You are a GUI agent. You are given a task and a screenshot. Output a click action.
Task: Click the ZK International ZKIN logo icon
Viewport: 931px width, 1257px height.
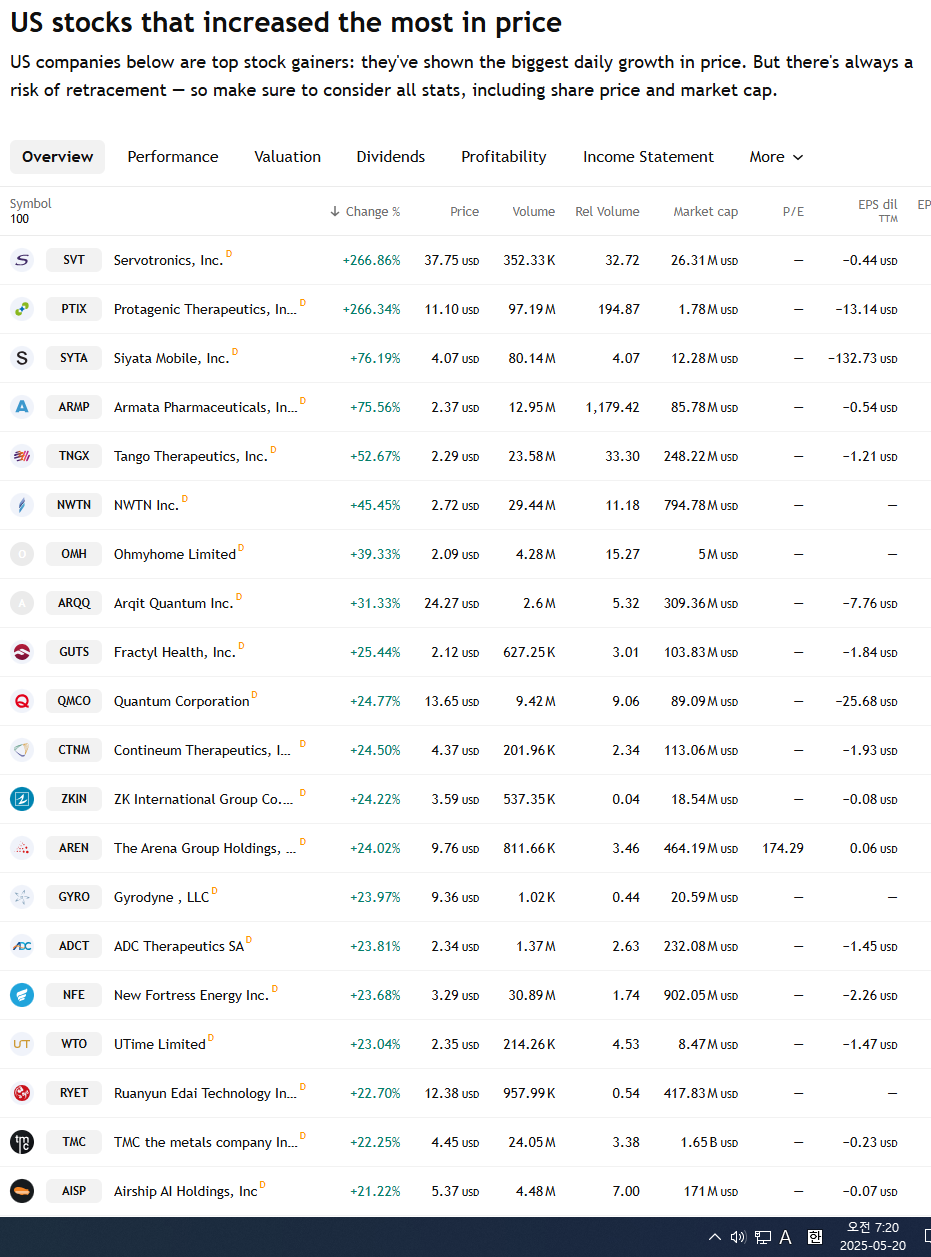tap(22, 799)
